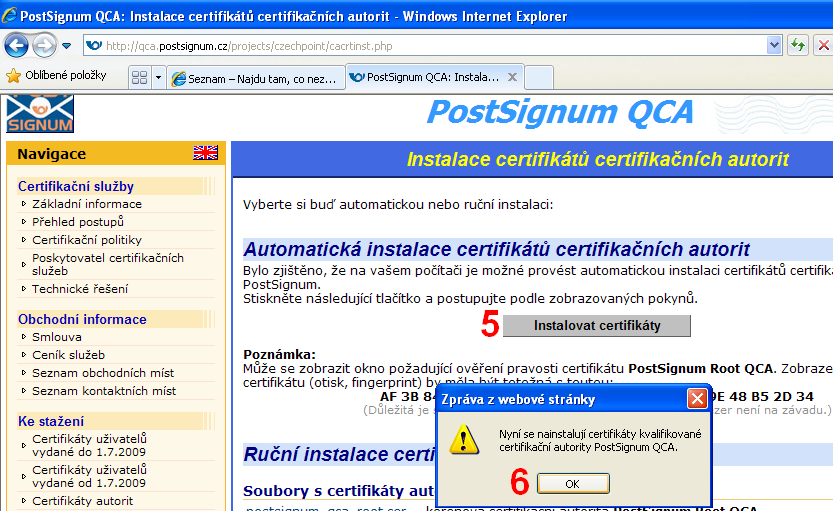Open Certifikáty uživatelů vydané od 1.7.2009
The height and width of the screenshot is (511, 833).
89,476
